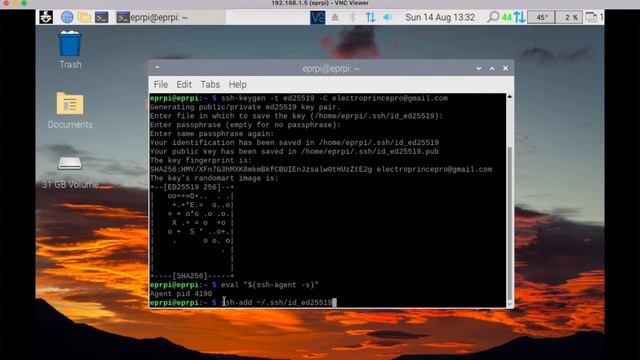The height and width of the screenshot is (360, 640).
Task: Click 'Your identification has been saved' line
Action: [294, 143]
